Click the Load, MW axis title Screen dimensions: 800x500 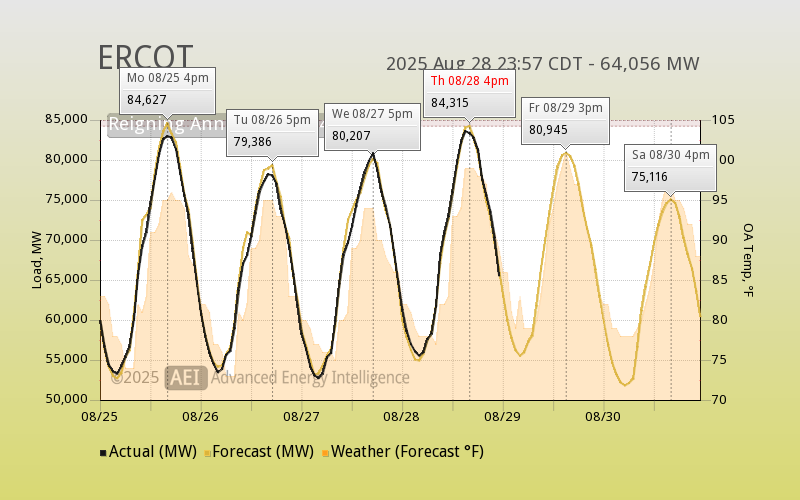click(37, 260)
